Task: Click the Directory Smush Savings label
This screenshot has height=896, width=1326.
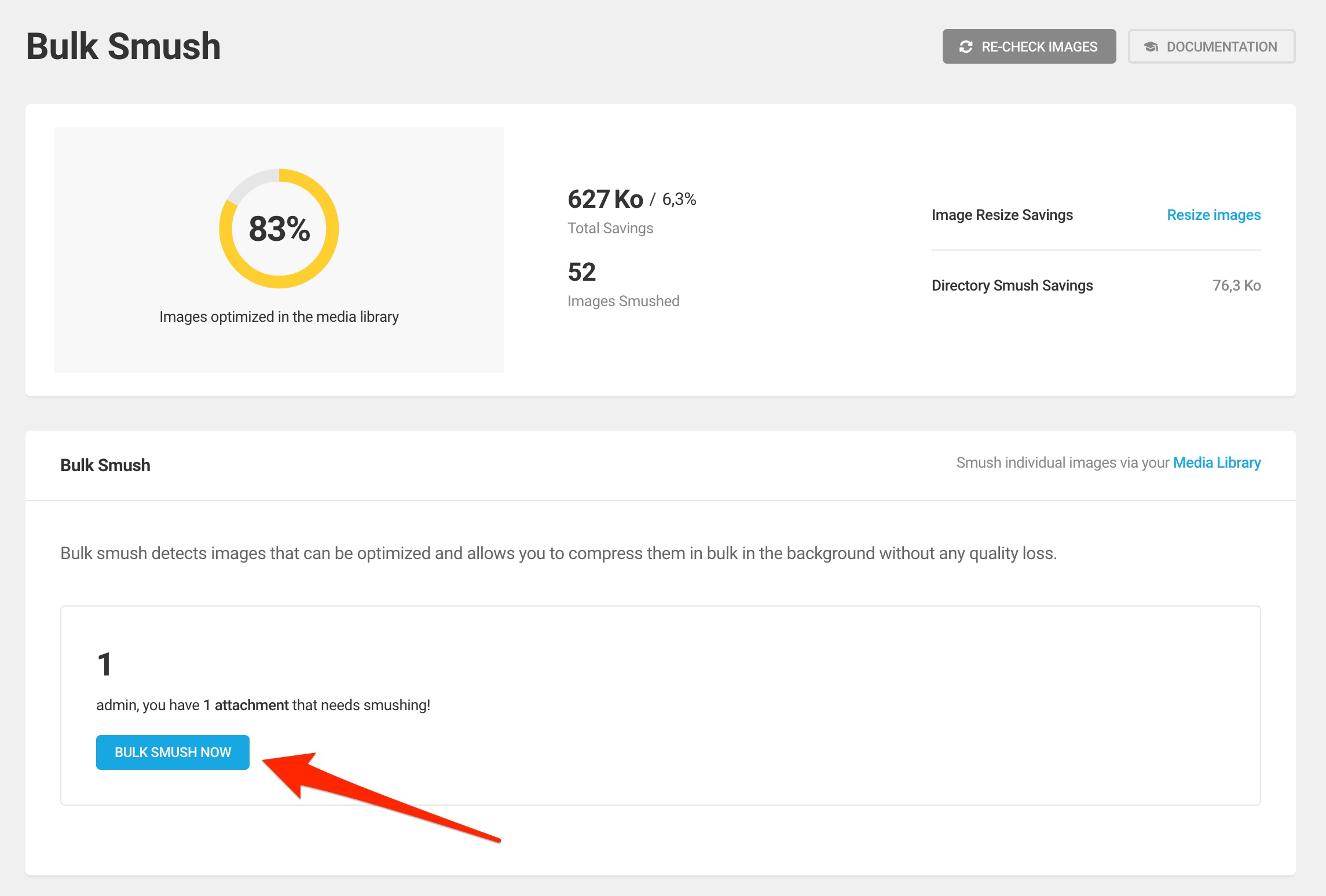Action: 1012,285
